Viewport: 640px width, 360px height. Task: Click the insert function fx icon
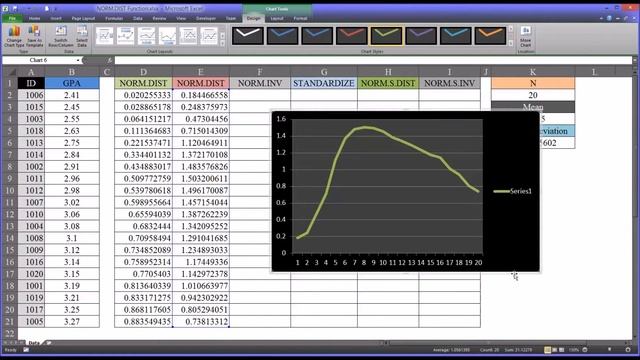coord(109,60)
